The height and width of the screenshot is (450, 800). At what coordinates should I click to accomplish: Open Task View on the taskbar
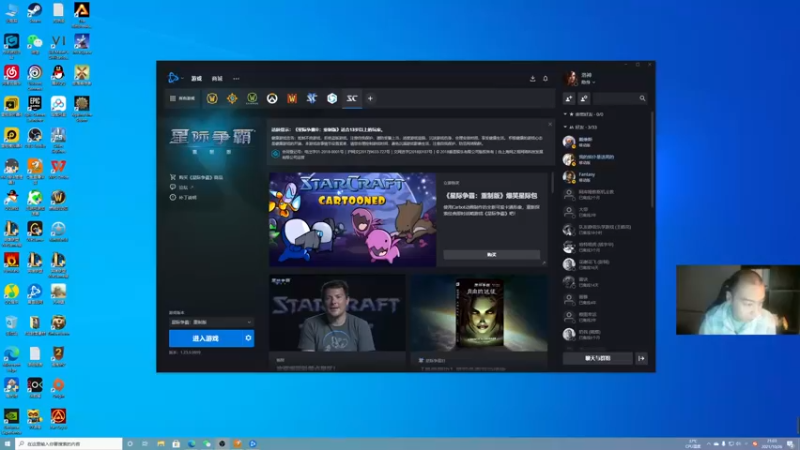point(145,444)
